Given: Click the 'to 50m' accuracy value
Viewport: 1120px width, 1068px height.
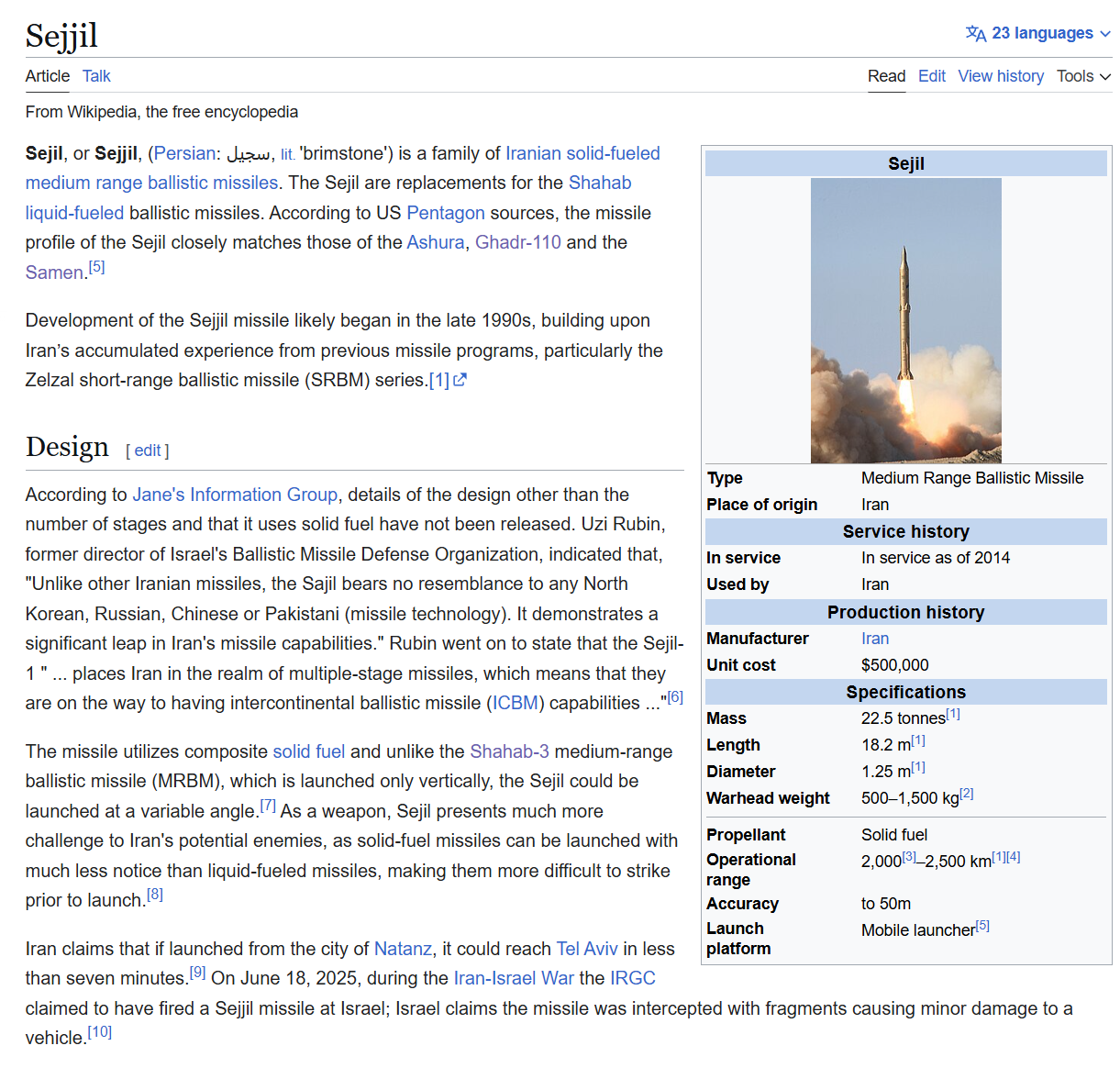Looking at the screenshot, I should [x=886, y=904].
